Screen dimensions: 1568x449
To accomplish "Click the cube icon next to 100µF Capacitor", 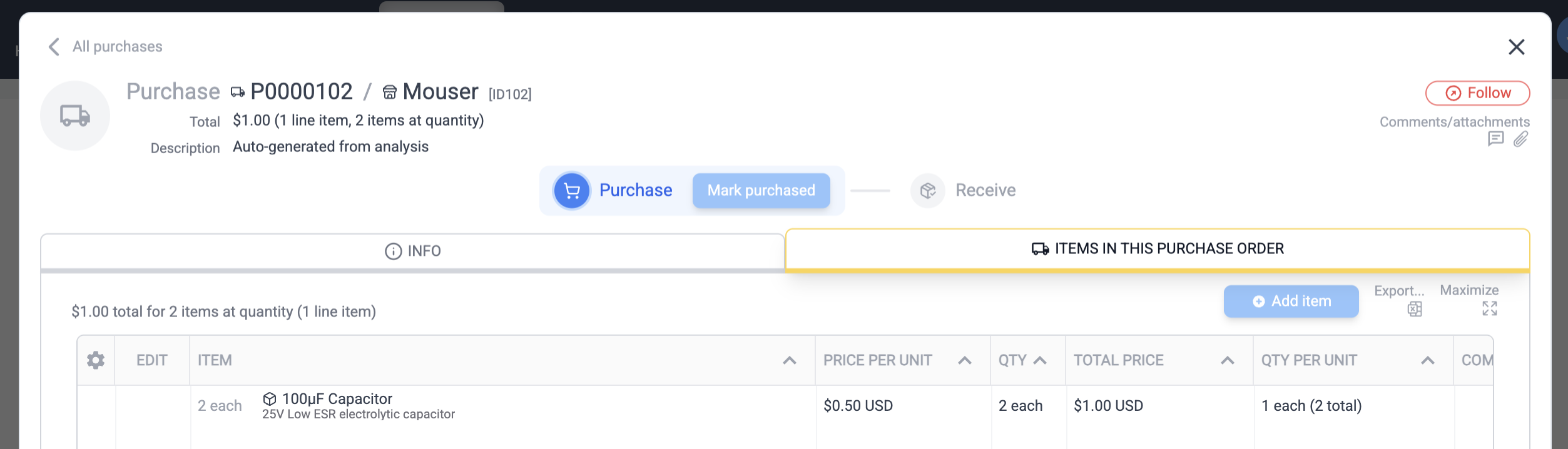I will pos(269,398).
